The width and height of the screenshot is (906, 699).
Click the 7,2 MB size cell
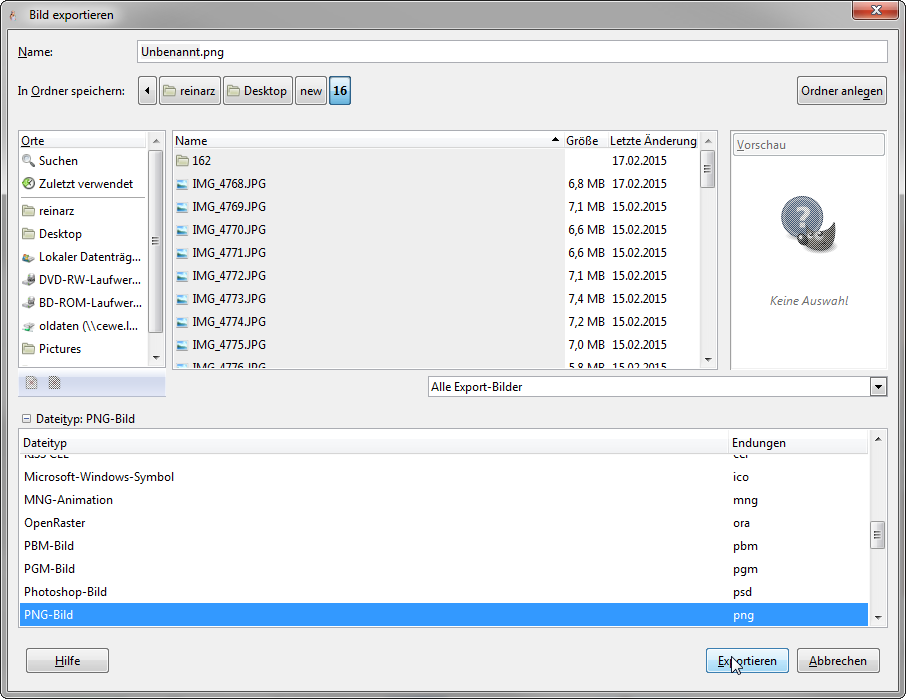(x=586, y=322)
